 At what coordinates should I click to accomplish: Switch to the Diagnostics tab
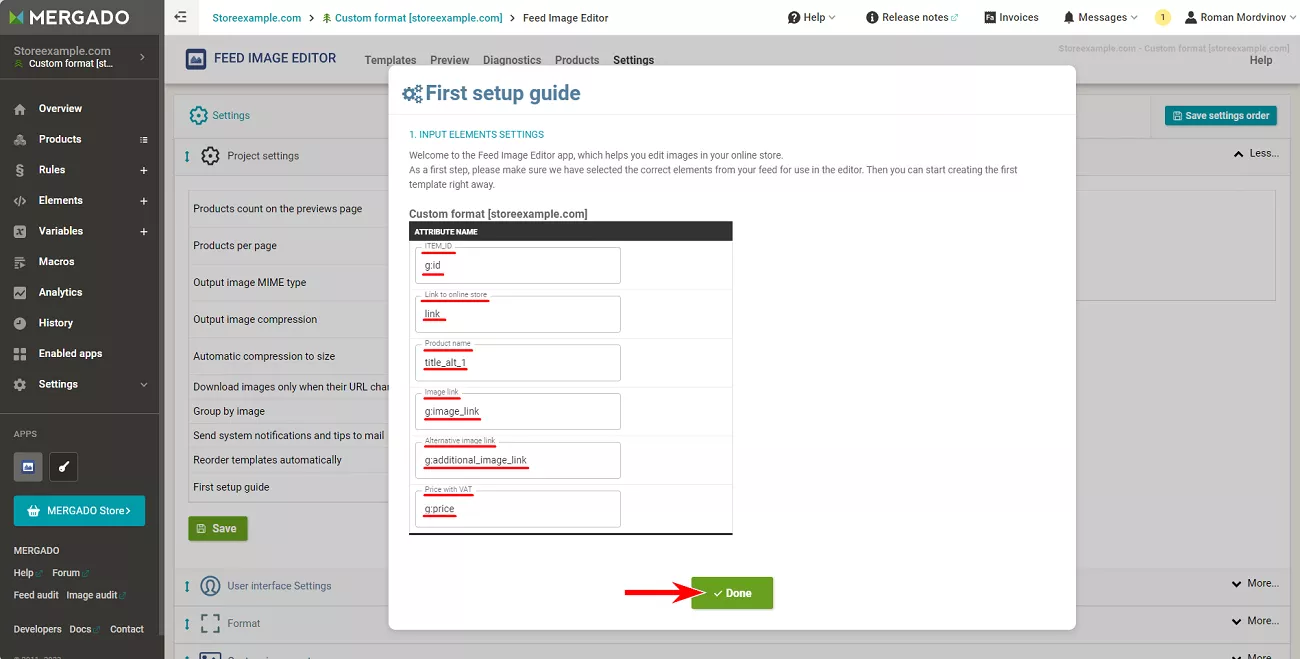click(x=512, y=60)
